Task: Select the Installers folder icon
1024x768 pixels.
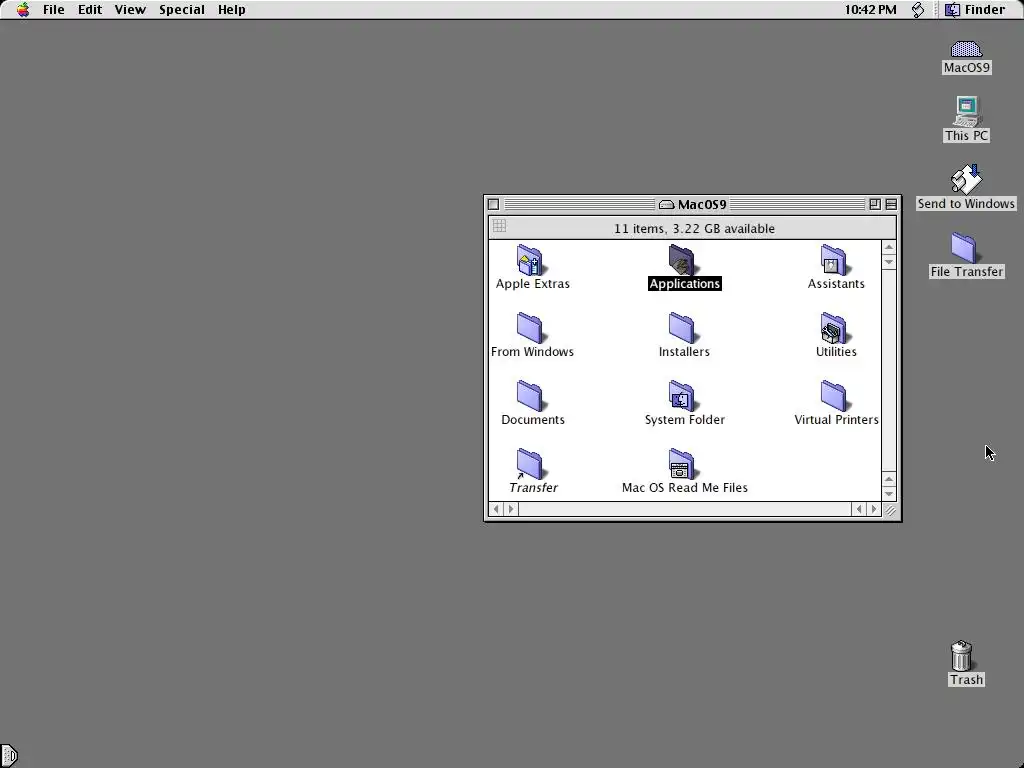Action: coord(682,328)
